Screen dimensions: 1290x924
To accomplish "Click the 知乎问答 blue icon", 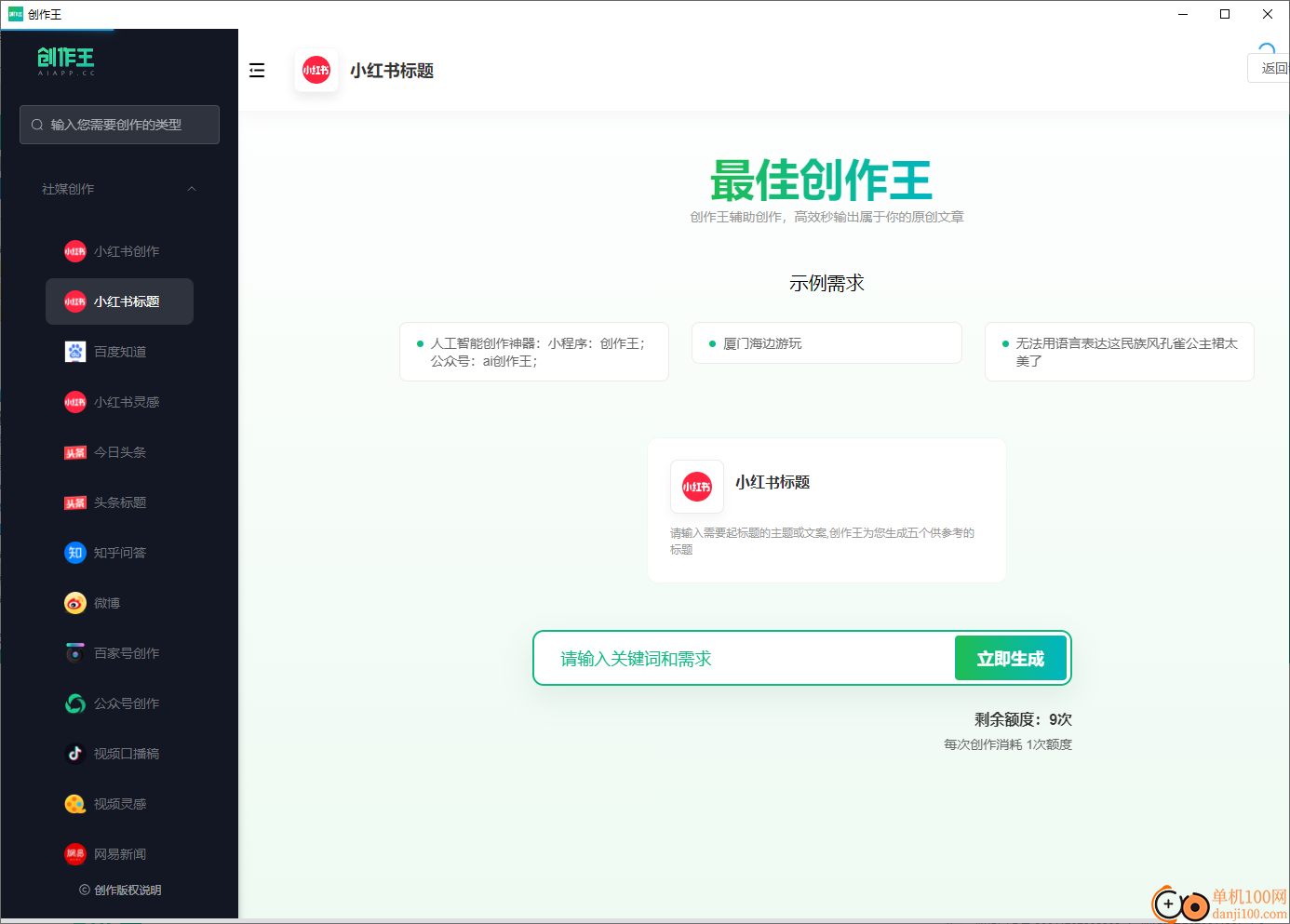I will (75, 553).
